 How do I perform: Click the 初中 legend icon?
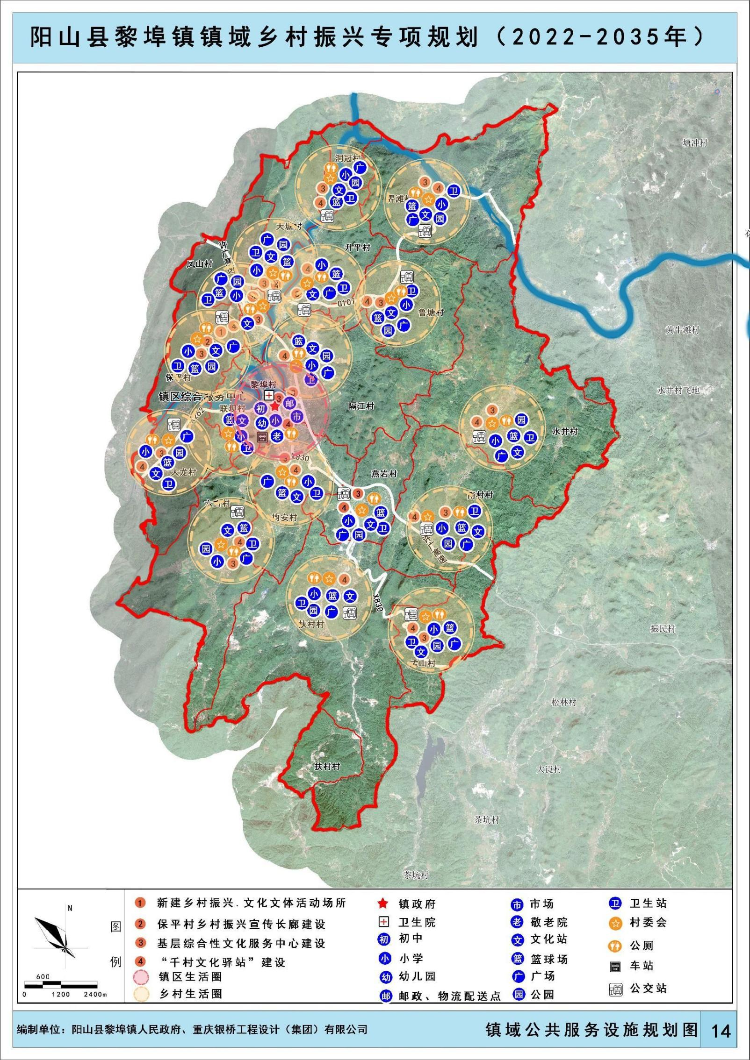(x=383, y=940)
